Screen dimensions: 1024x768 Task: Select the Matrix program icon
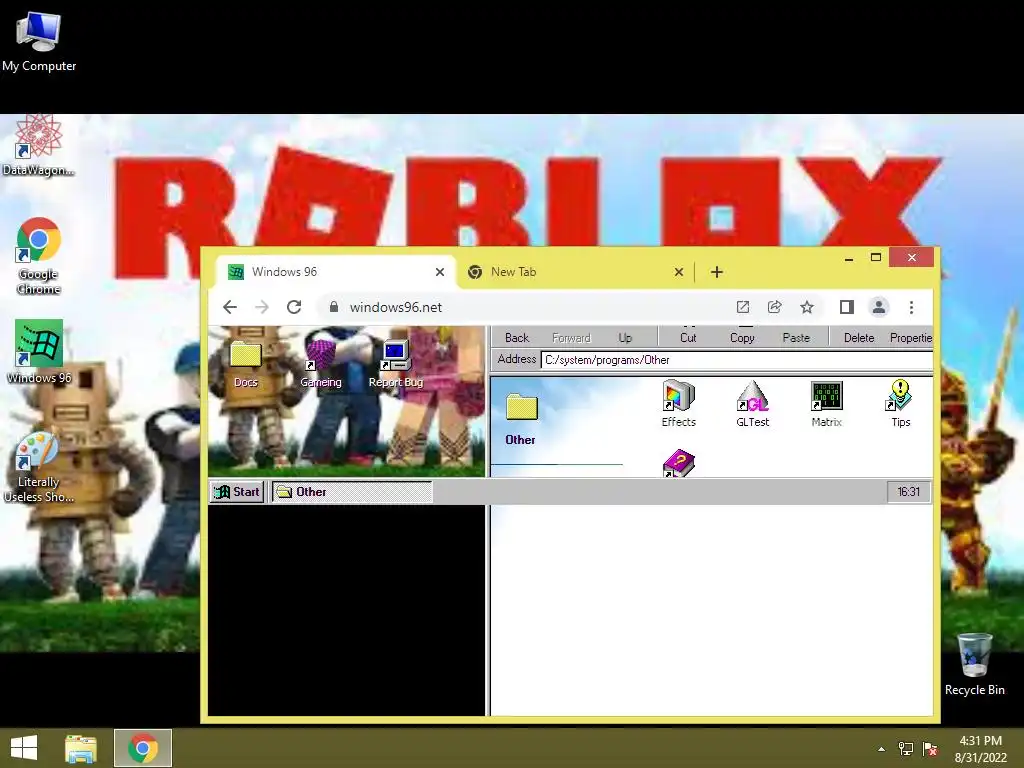[x=827, y=404]
